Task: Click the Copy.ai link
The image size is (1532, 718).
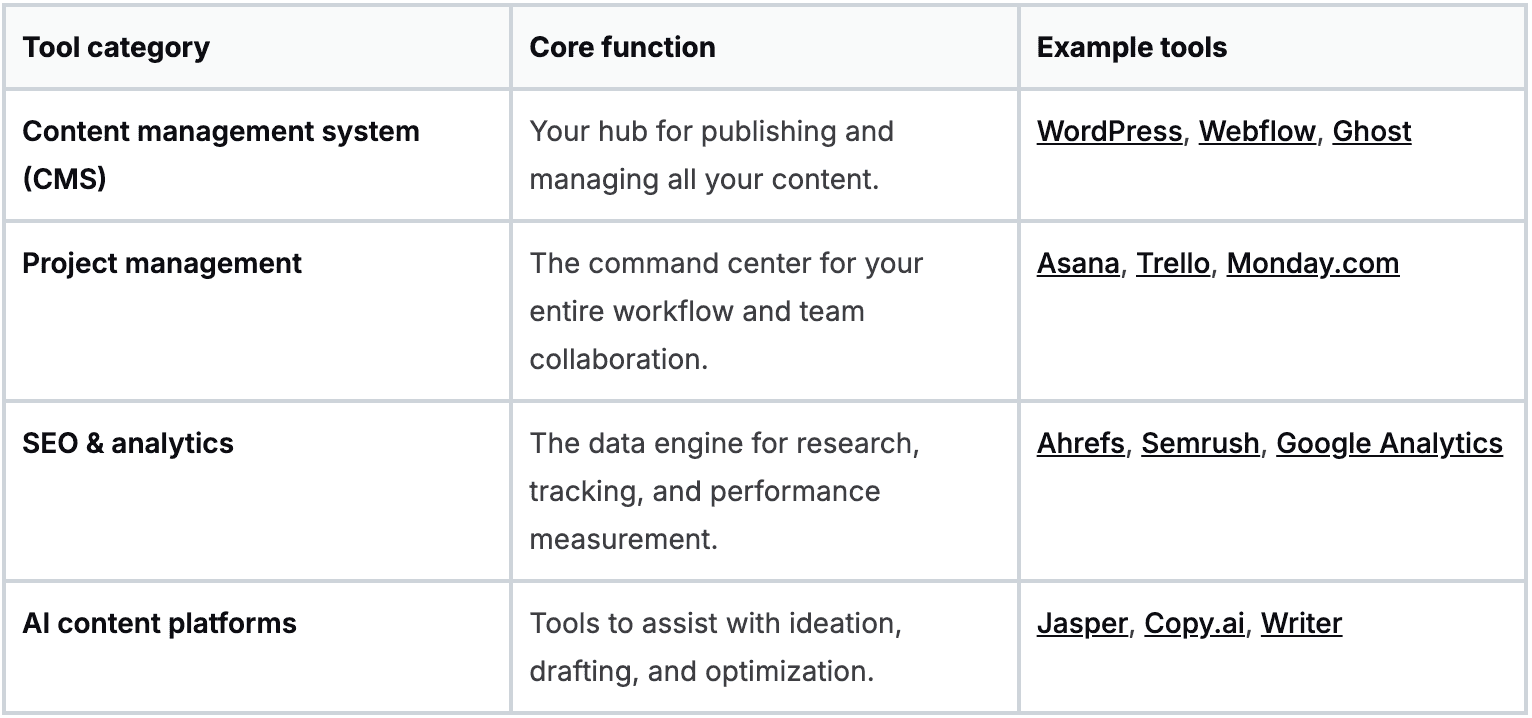Action: tap(1194, 624)
